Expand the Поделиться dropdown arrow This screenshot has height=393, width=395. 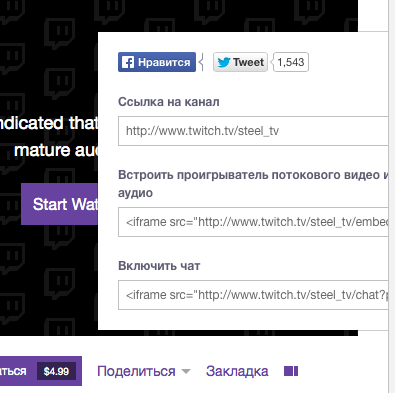pos(186,371)
